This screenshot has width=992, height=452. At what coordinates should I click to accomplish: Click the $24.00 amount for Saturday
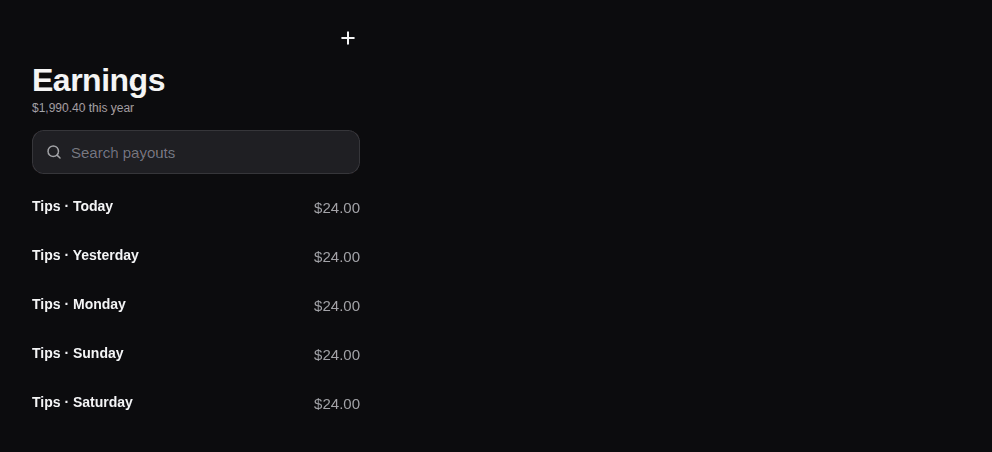pos(337,404)
